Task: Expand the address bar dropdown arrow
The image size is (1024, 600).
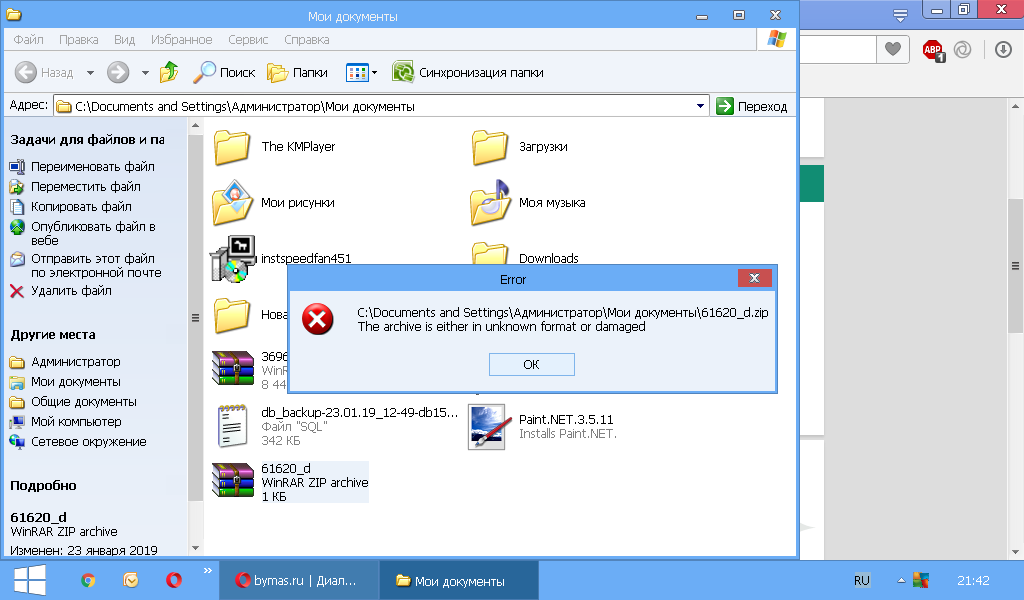Action: click(x=700, y=106)
